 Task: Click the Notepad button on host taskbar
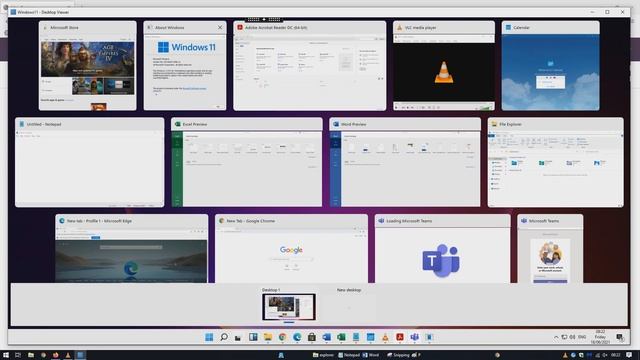click(x=349, y=355)
